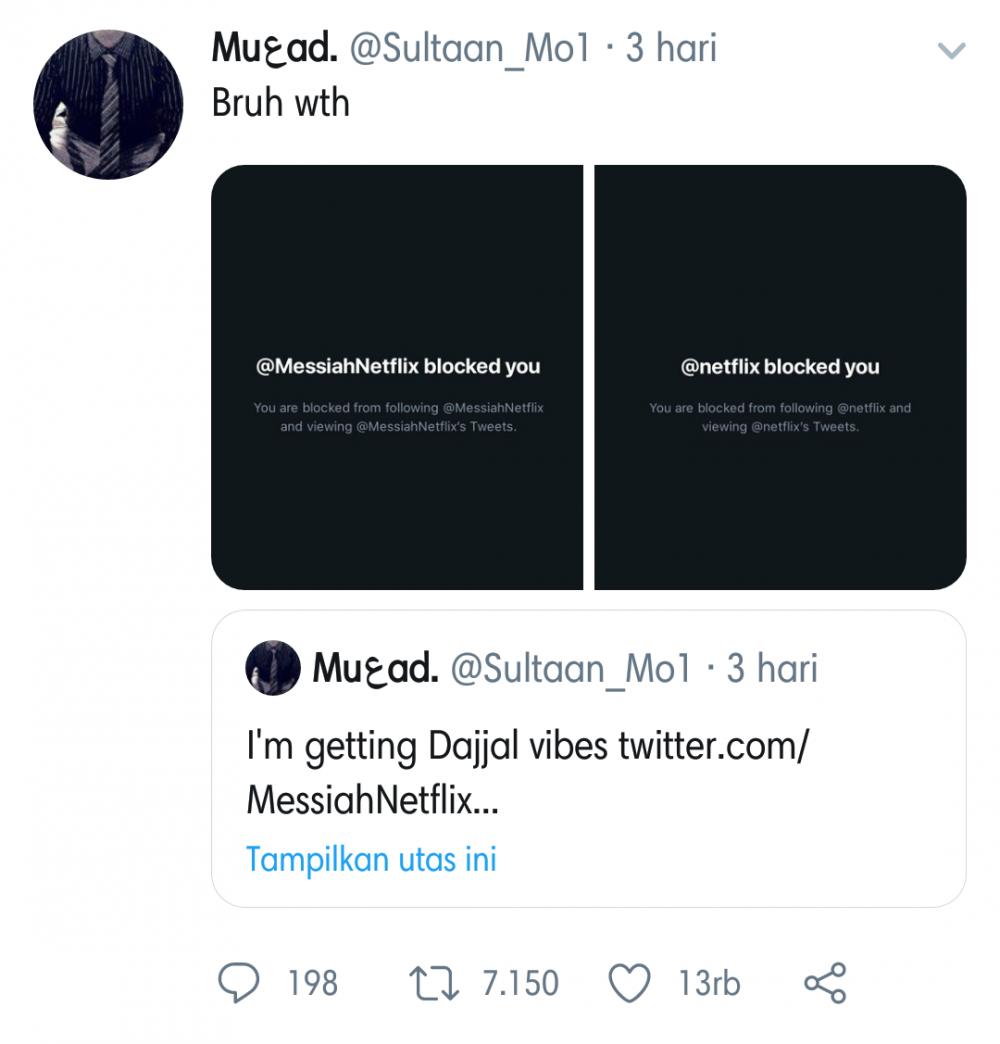Open small avatar in quoted tweet
1000x1044 pixels.
[x=273, y=668]
